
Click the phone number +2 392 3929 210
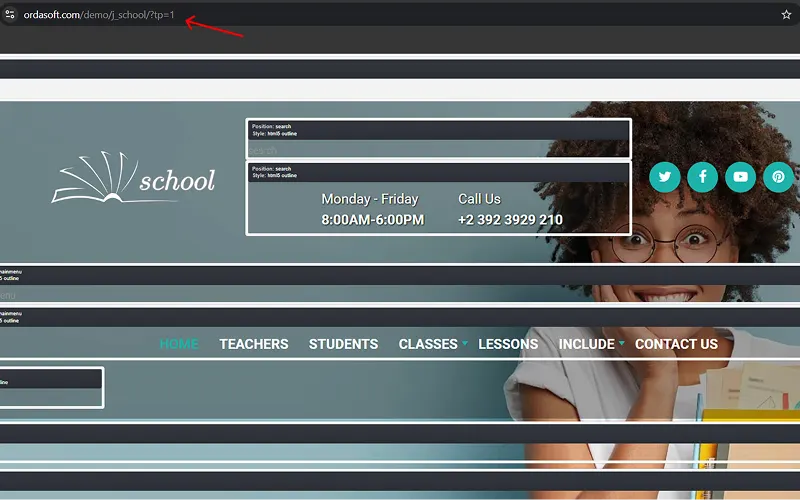(x=510, y=220)
